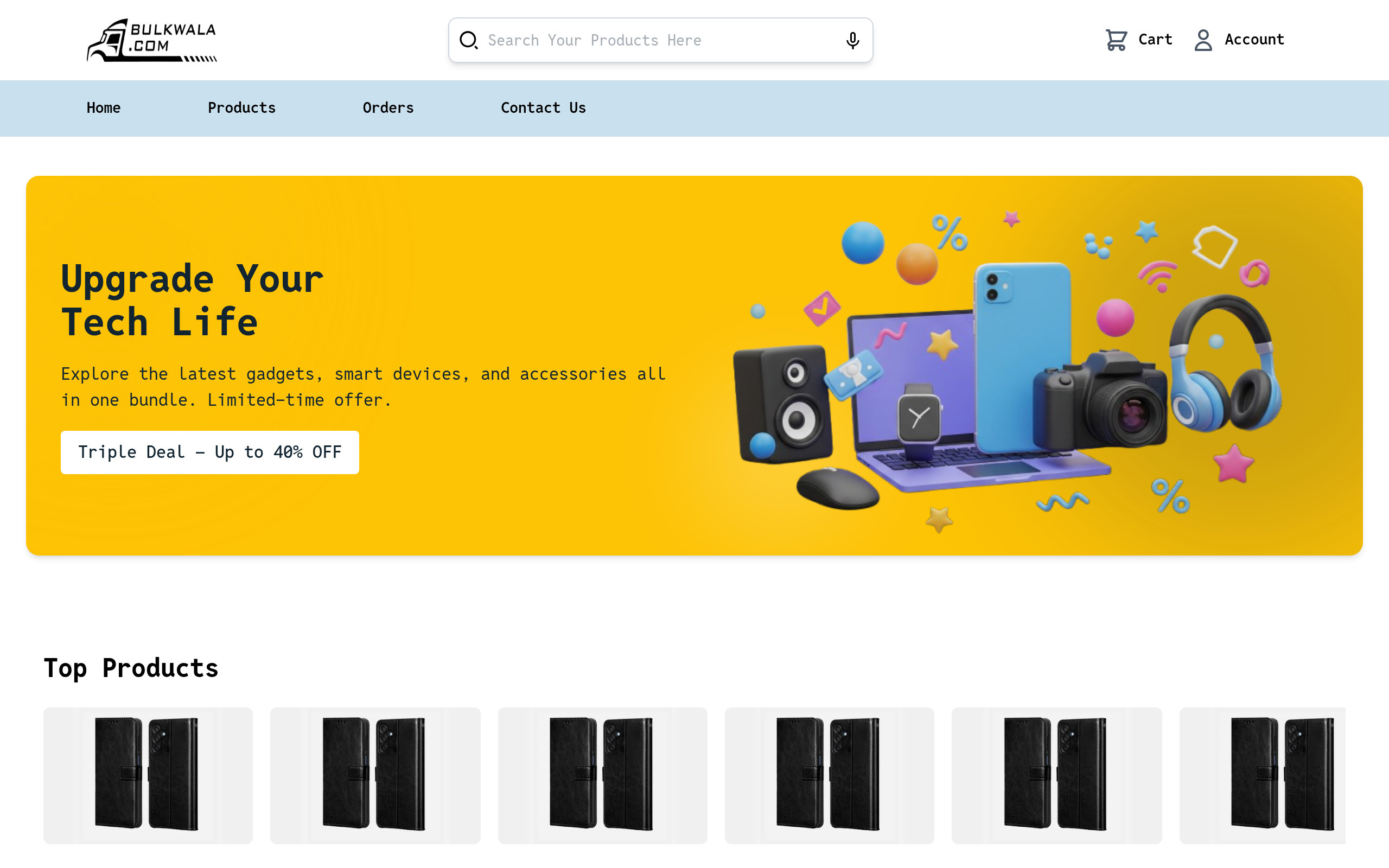Click the Triple Deal 40% OFF button
1389x868 pixels.
[209, 452]
